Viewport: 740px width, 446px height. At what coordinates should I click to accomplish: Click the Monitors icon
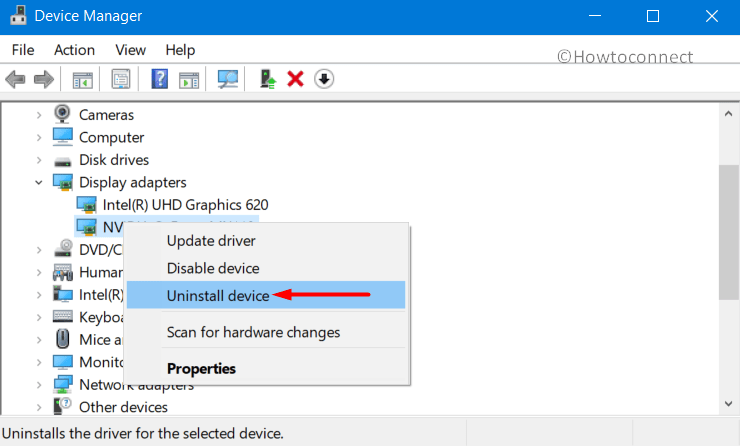pos(63,362)
